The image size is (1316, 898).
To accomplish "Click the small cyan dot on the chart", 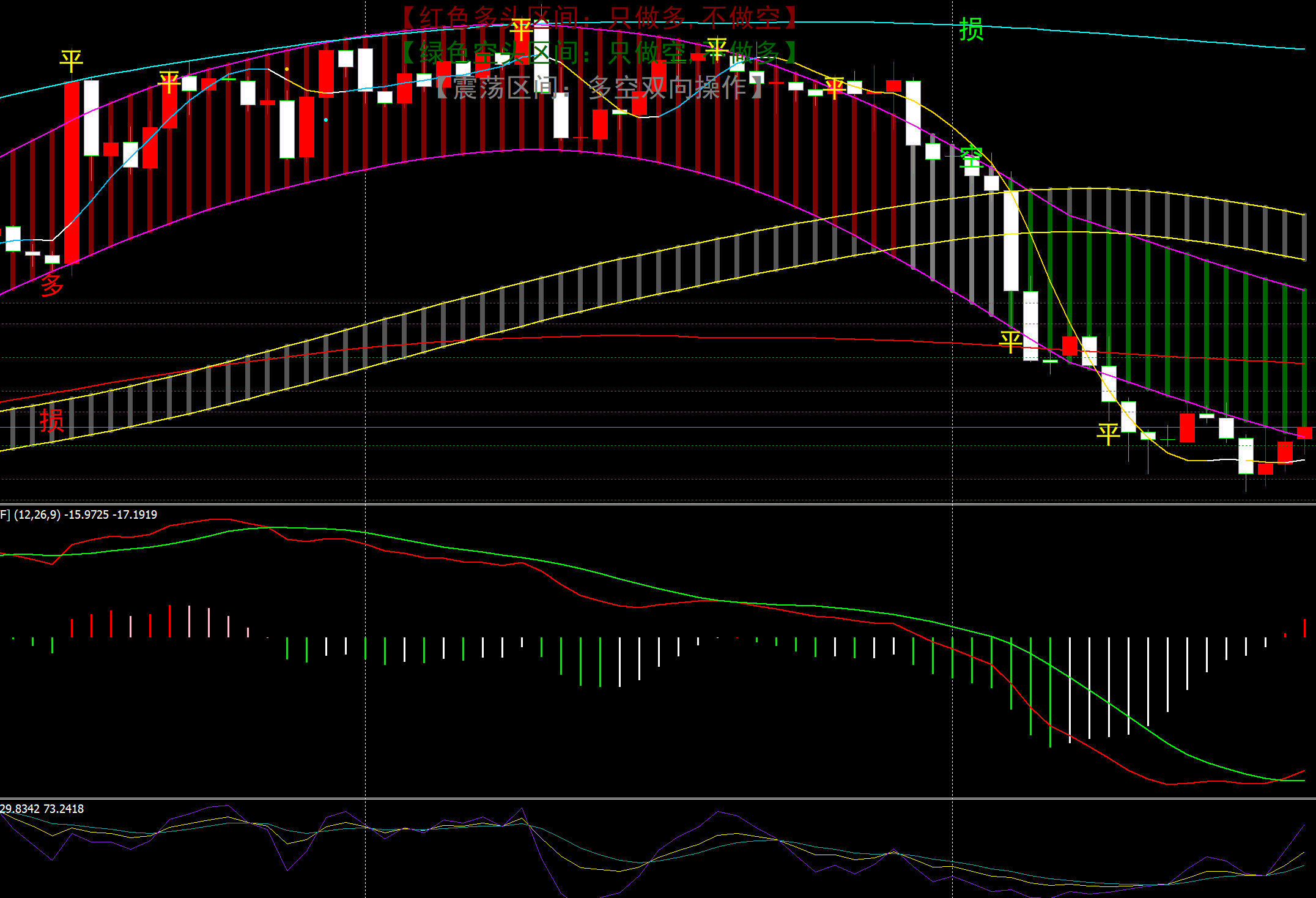I will [x=326, y=120].
